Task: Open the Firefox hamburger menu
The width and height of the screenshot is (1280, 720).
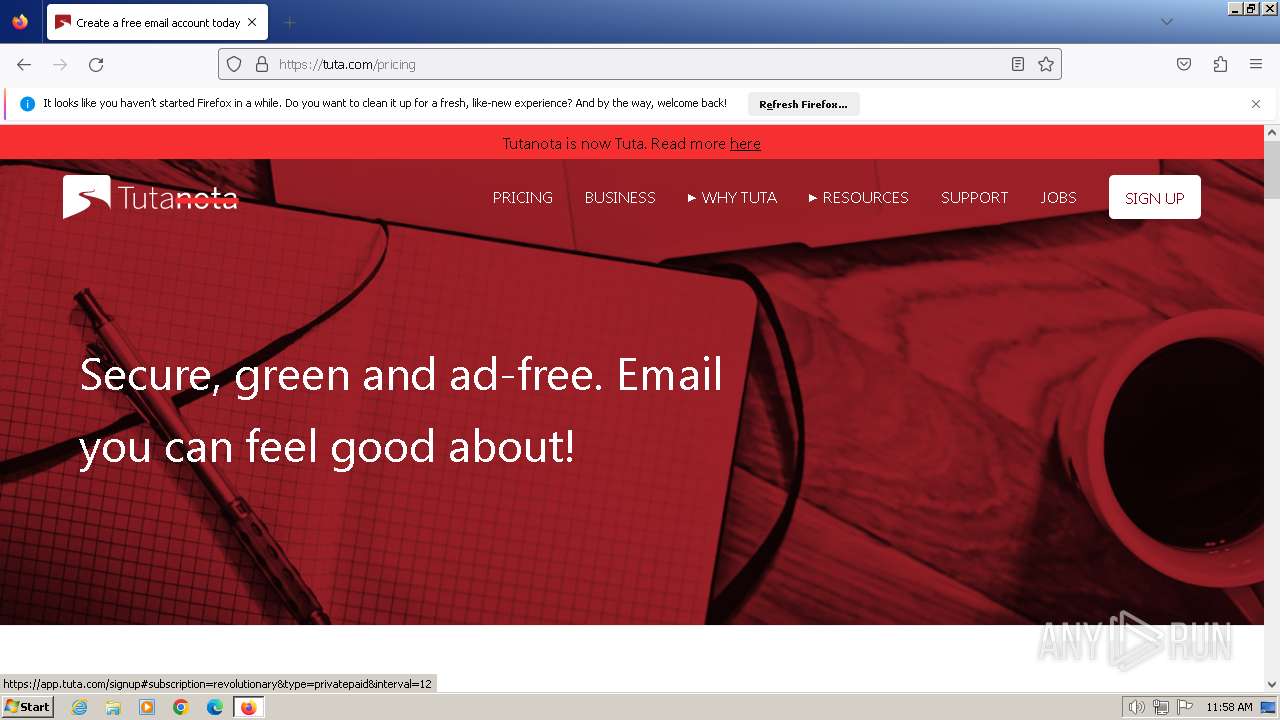Action: click(x=1256, y=64)
